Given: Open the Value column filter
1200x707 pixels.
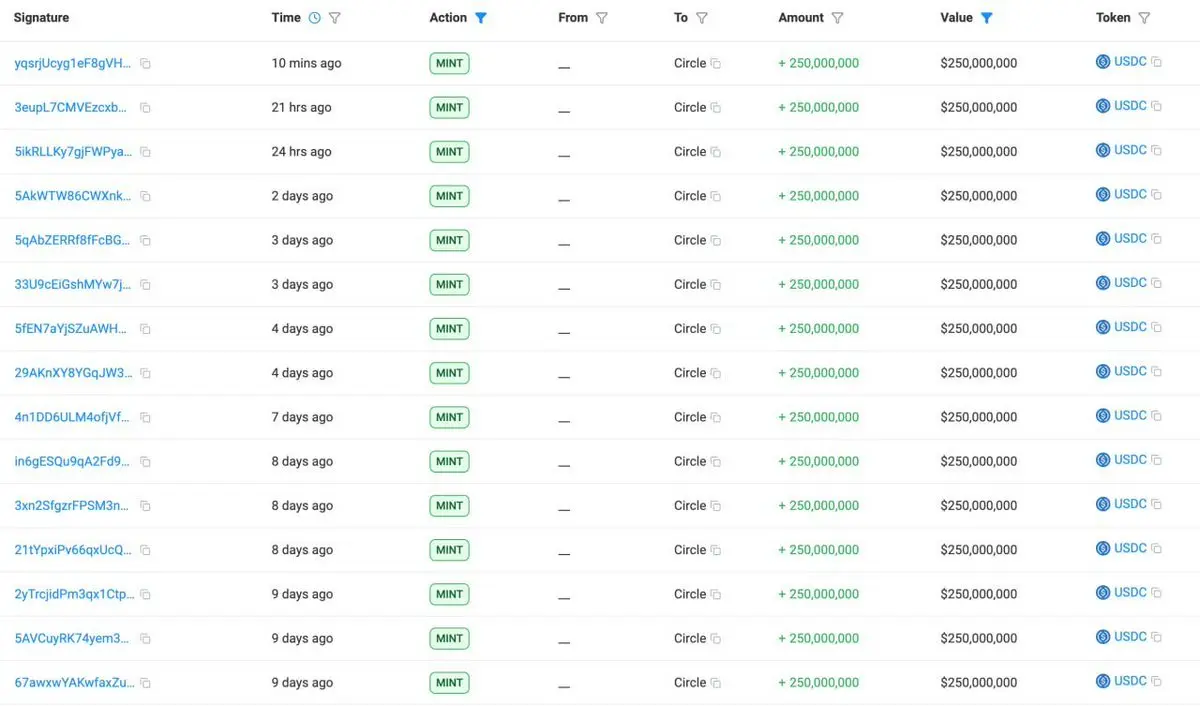Looking at the screenshot, I should (x=987, y=18).
